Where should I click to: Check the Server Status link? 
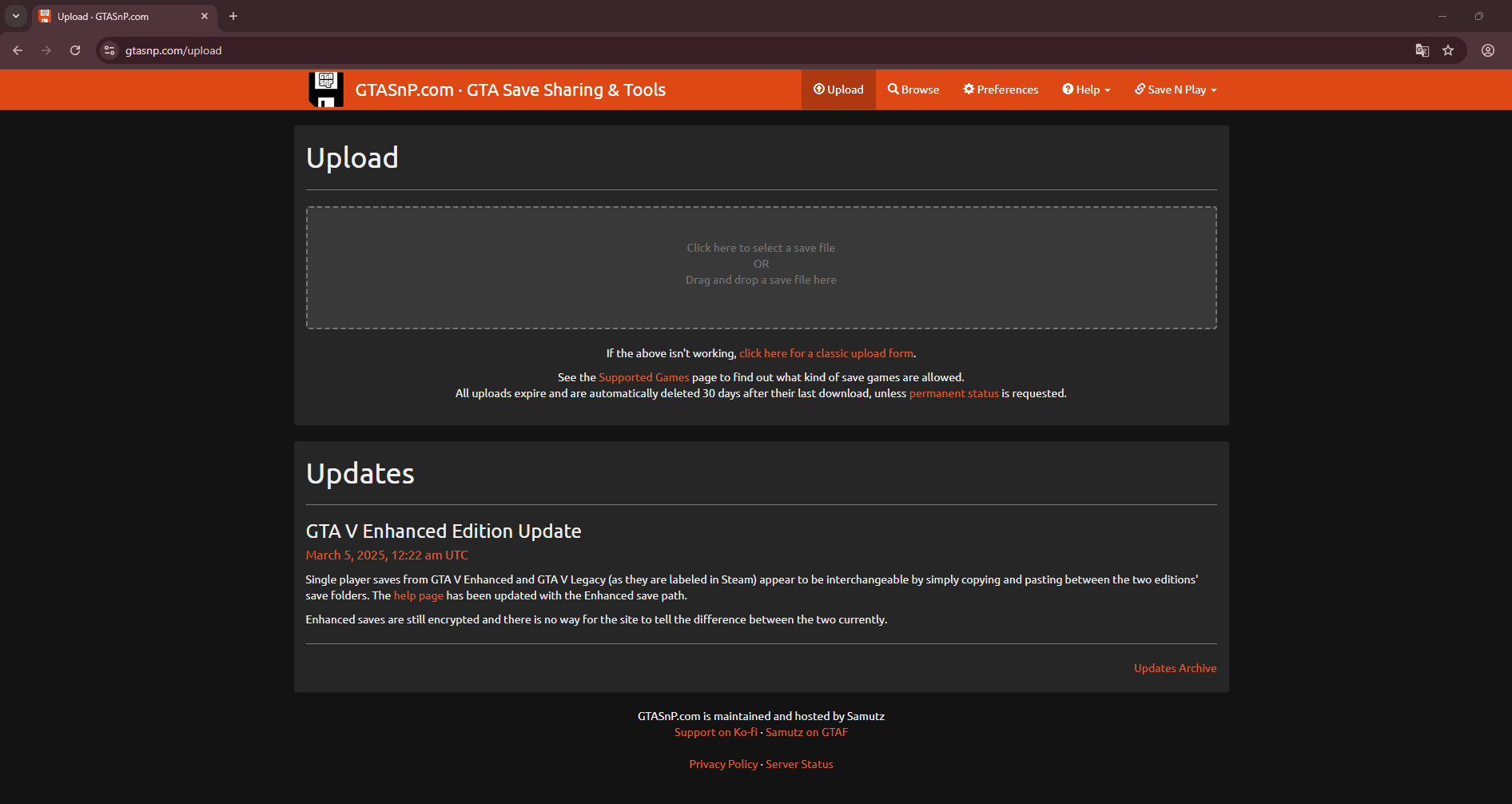tap(799, 764)
